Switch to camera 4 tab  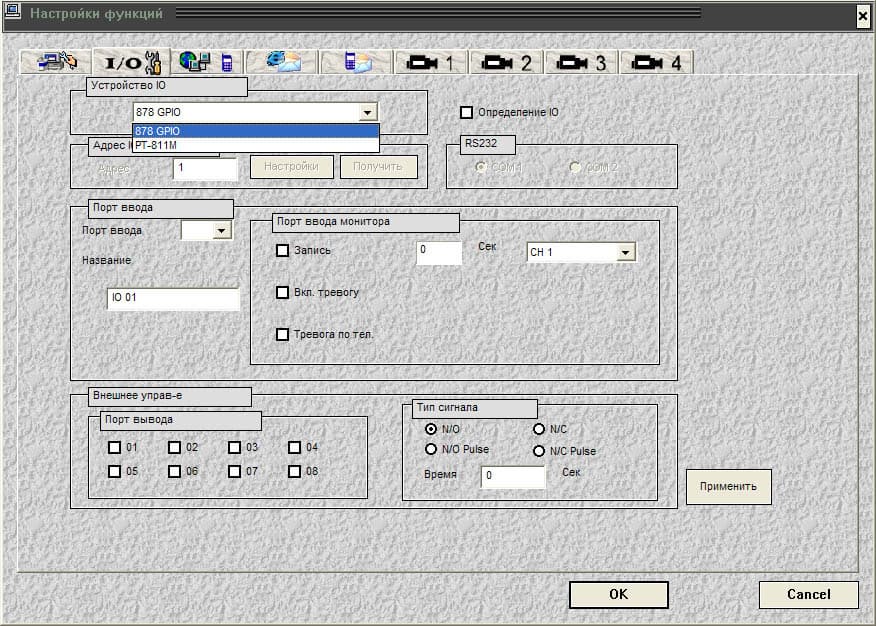[x=656, y=62]
